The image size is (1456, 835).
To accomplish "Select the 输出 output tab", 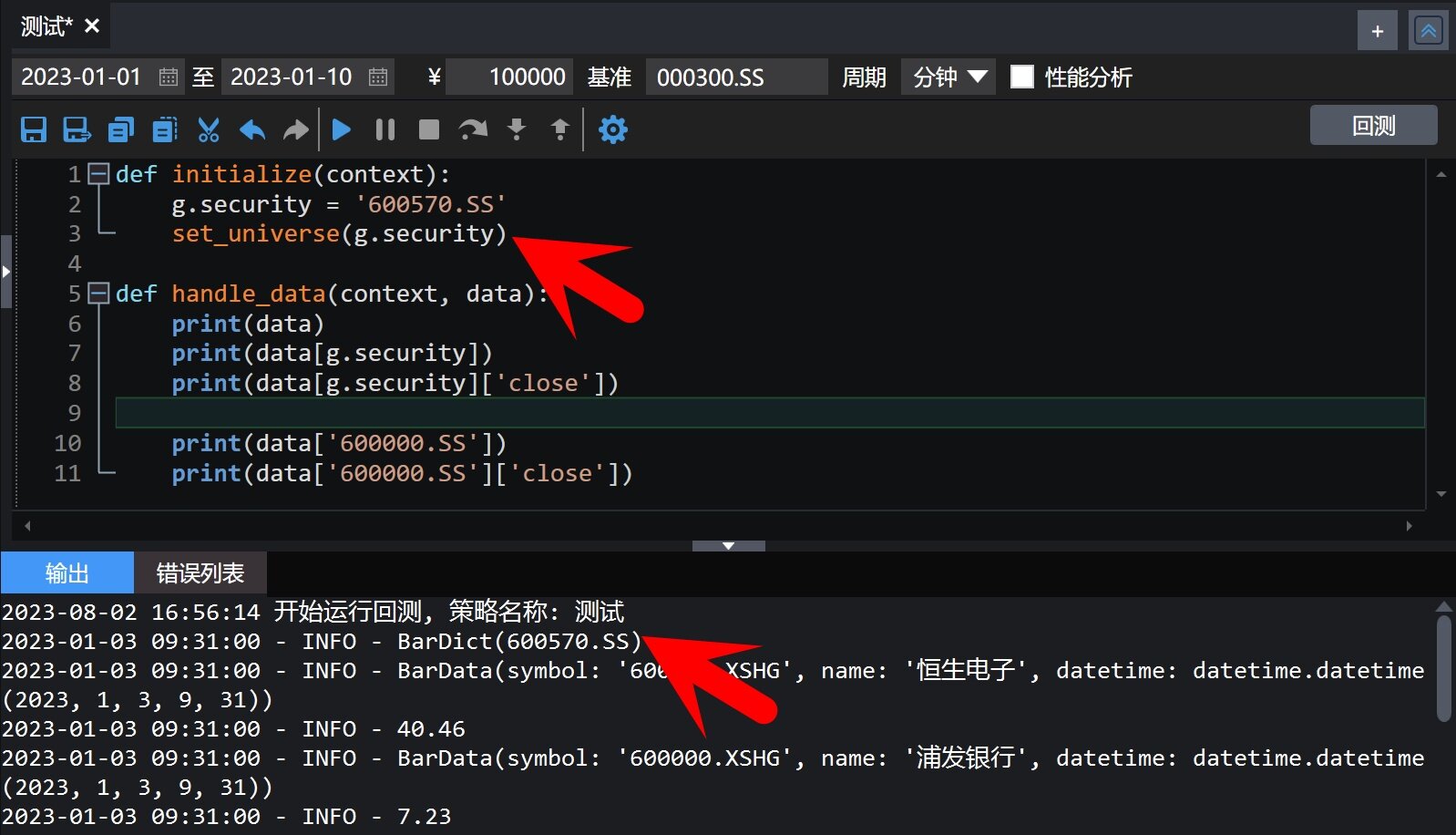I will (x=67, y=573).
